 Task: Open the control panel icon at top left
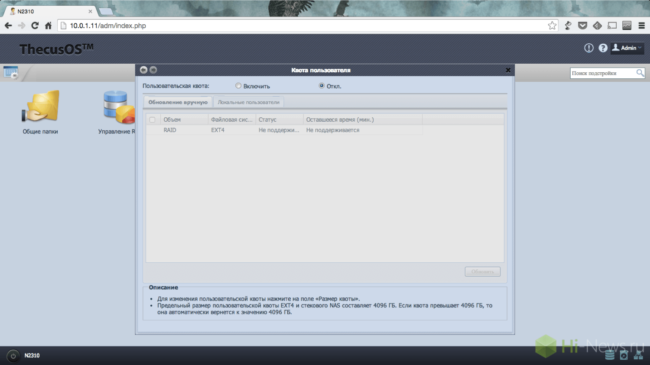coord(11,73)
